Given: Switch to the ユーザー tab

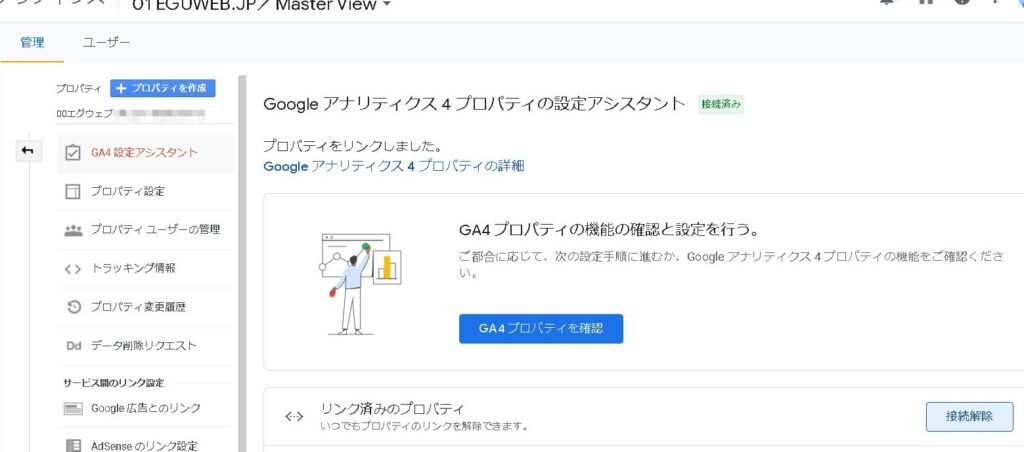Looking at the screenshot, I should [x=106, y=42].
